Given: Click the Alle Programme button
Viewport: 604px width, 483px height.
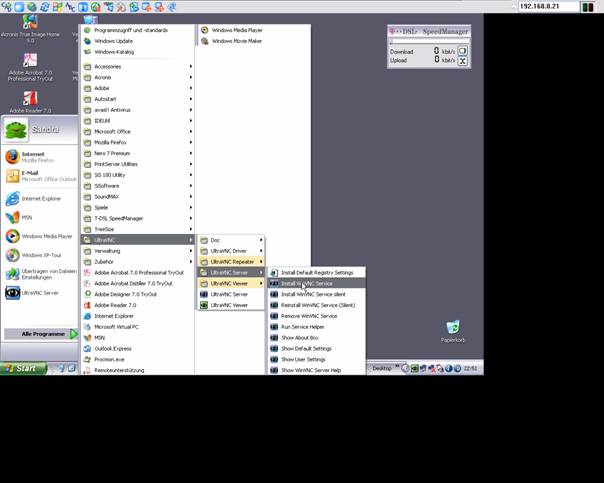Looking at the screenshot, I should 41,334.
